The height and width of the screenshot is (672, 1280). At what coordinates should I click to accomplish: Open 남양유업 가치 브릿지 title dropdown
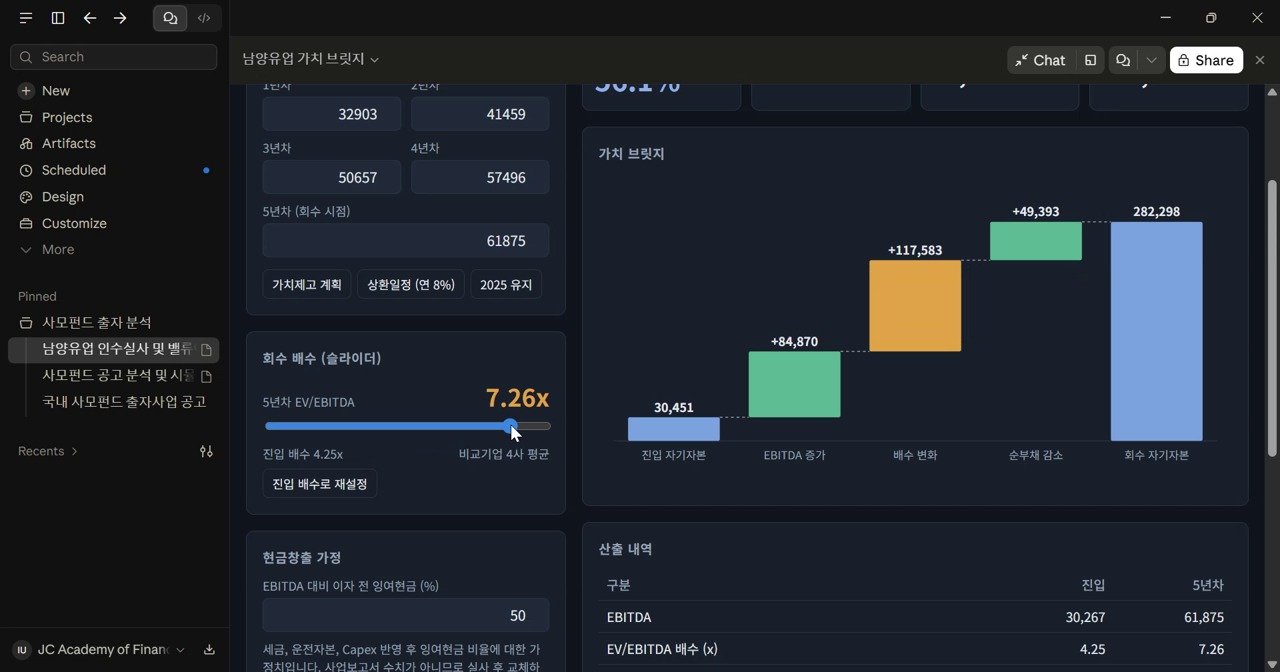coord(311,60)
